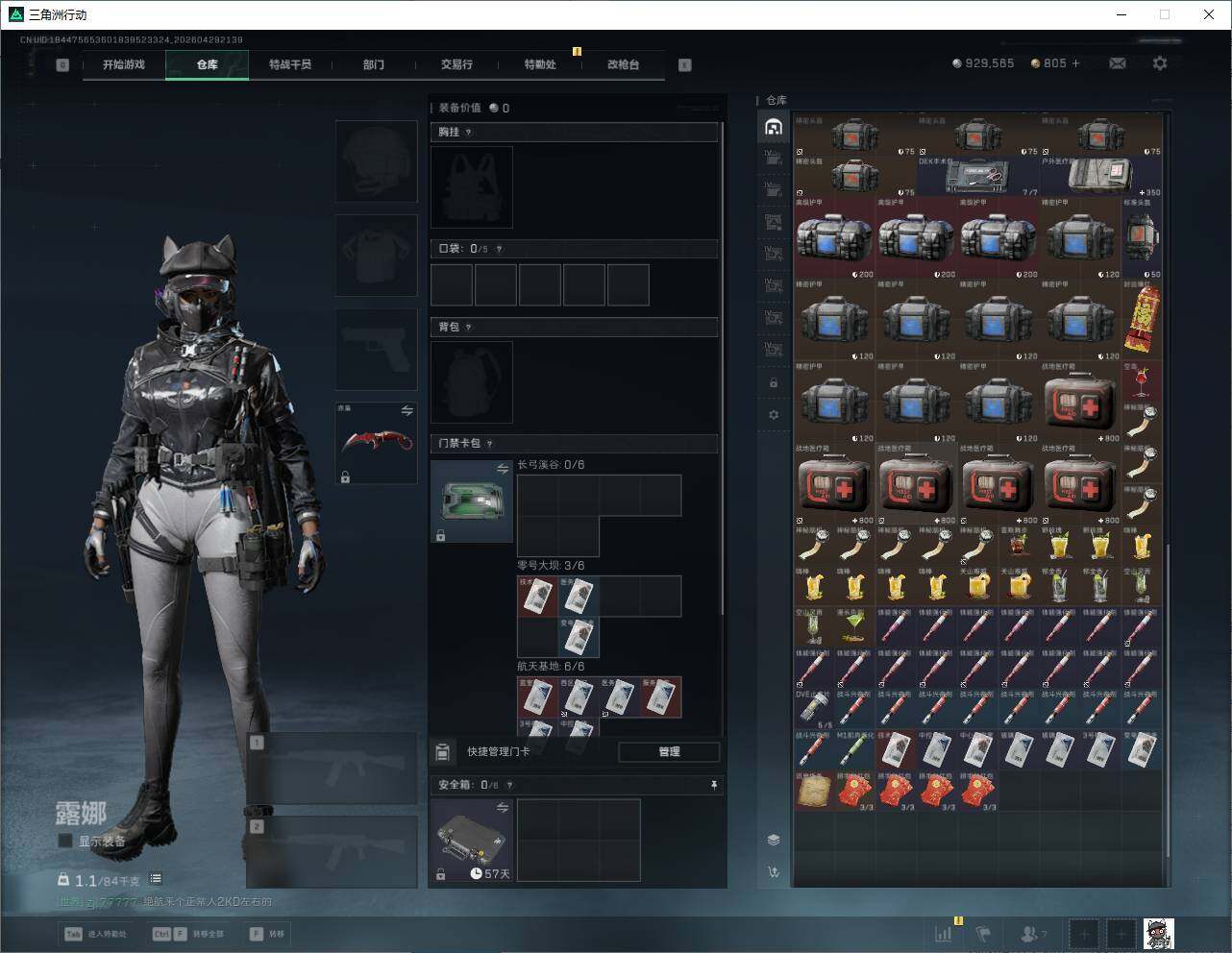Click the pin icon on the 安全箱 header

point(713,785)
